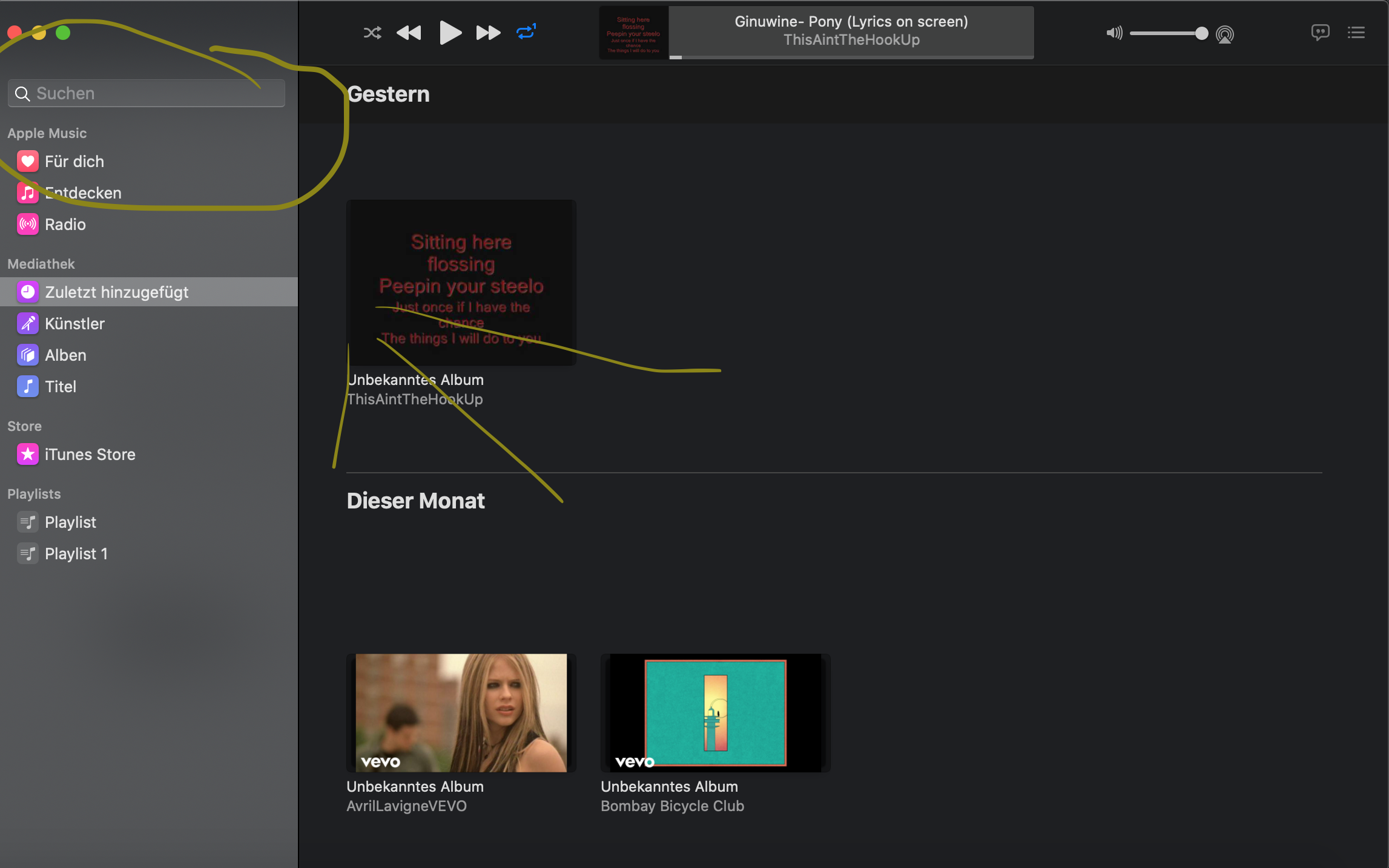The width and height of the screenshot is (1389, 868).
Task: Open Für dich in sidebar
Action: tap(74, 162)
